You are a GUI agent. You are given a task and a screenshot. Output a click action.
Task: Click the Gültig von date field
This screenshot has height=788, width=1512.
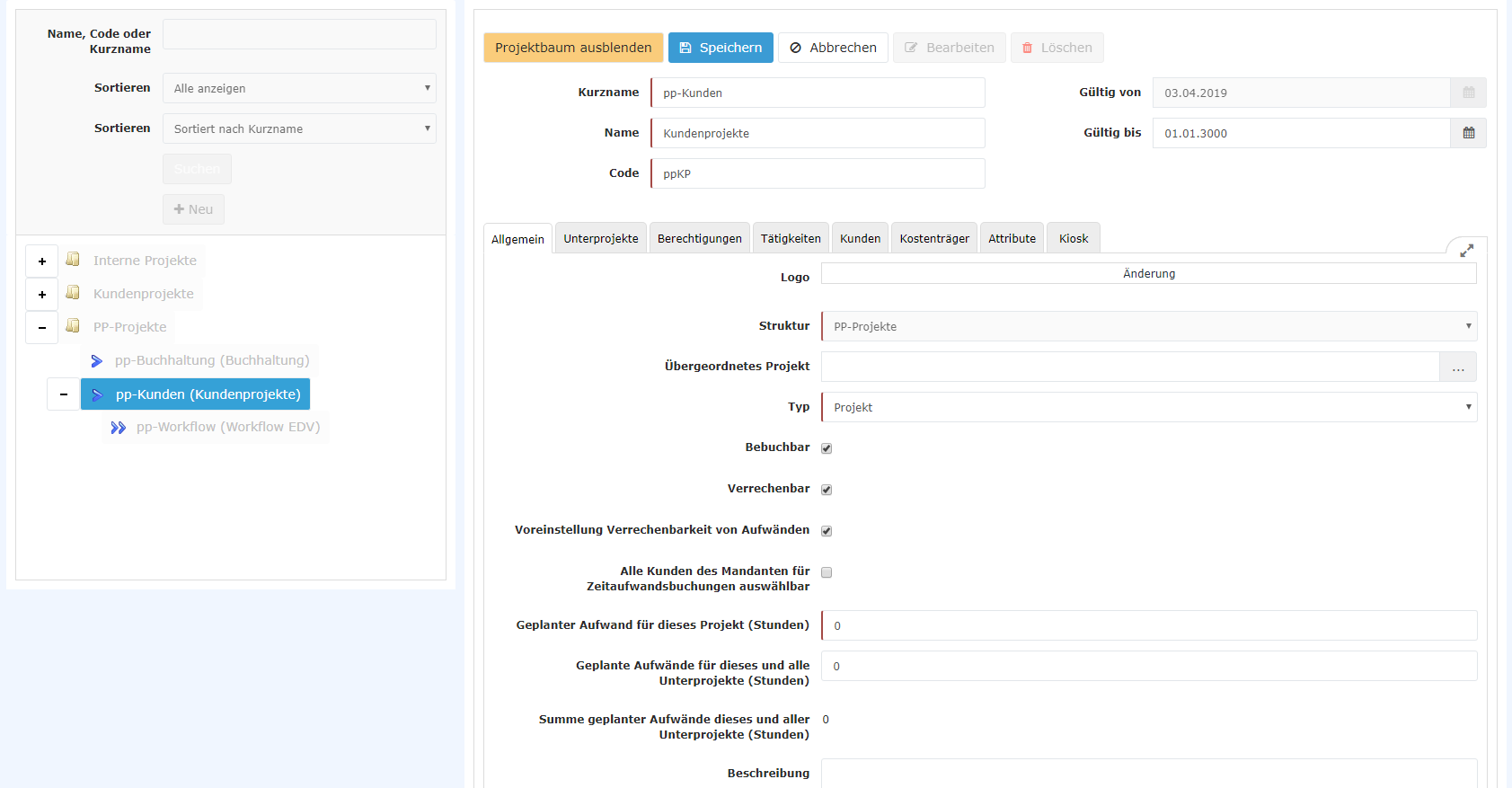coord(1301,93)
